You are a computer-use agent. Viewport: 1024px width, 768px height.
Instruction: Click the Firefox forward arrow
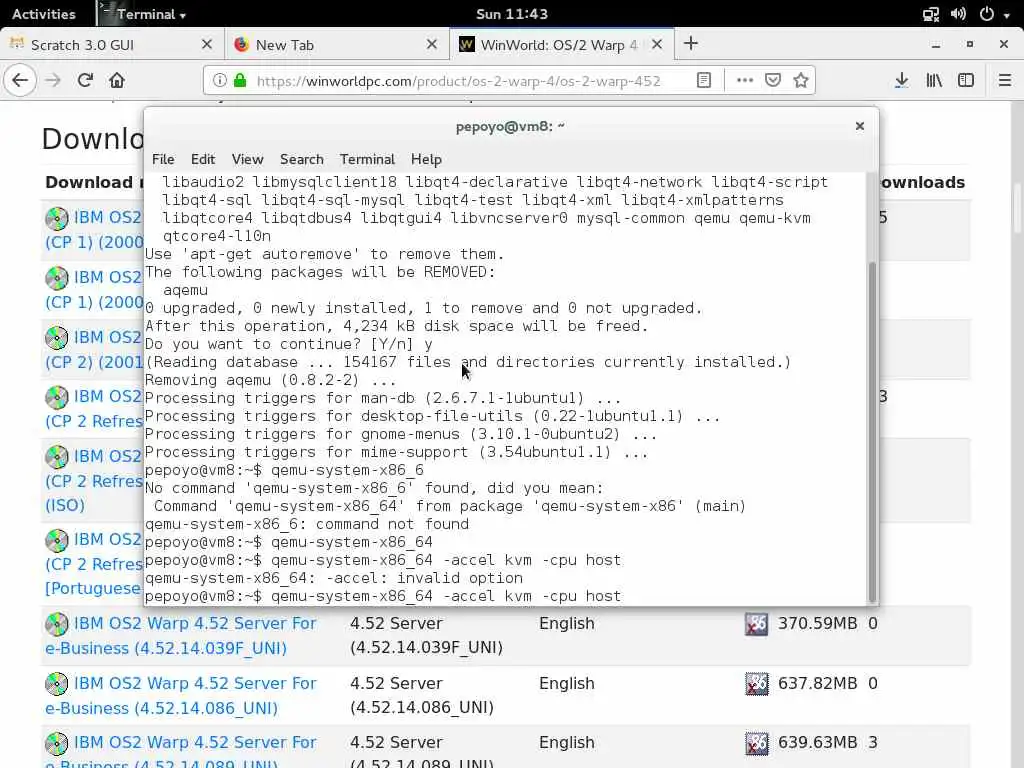tap(53, 80)
